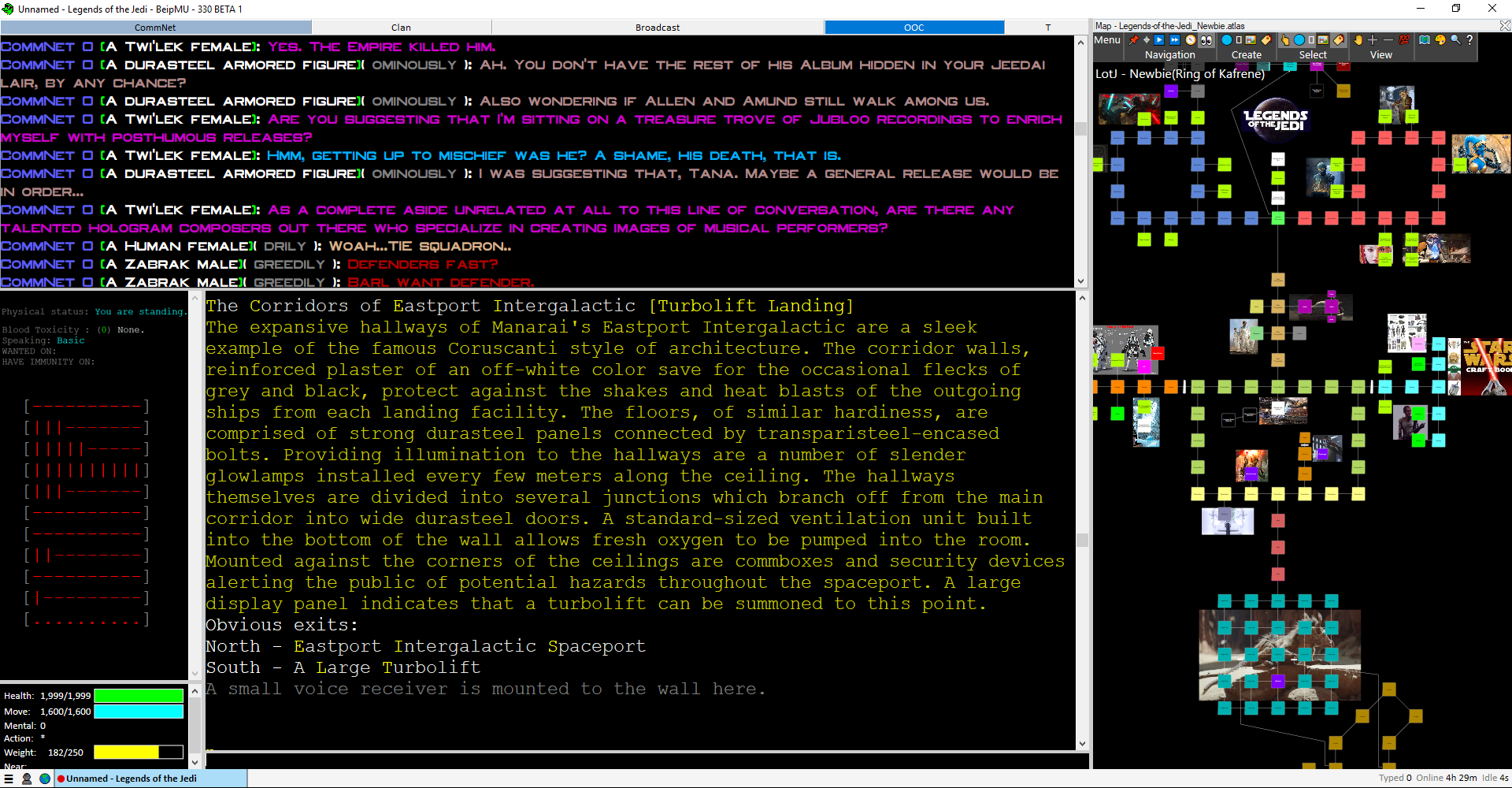
Task: Select the Create rectangle tool
Action: [1239, 40]
